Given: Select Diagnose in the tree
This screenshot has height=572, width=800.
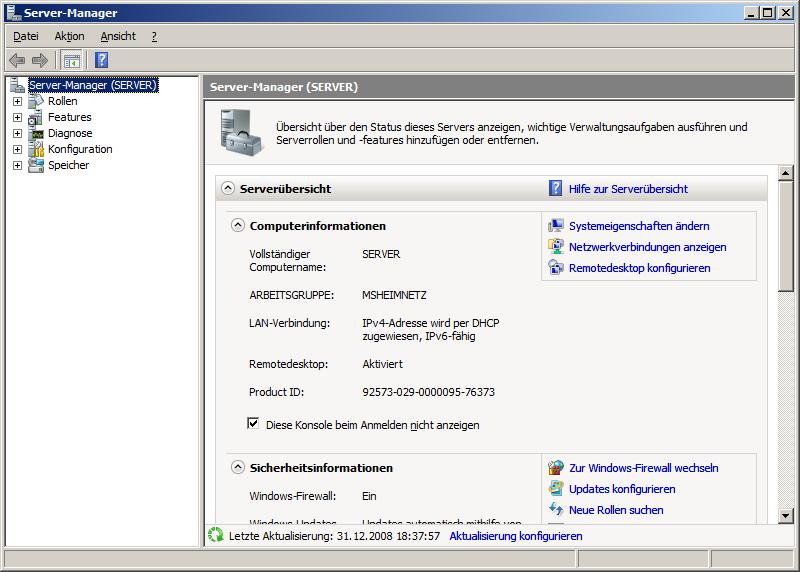Looking at the screenshot, I should coord(70,133).
